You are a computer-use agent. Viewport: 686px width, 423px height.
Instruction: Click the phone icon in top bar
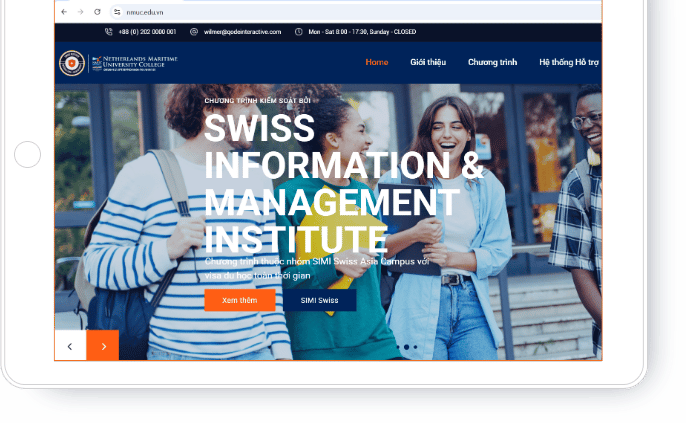(108, 32)
